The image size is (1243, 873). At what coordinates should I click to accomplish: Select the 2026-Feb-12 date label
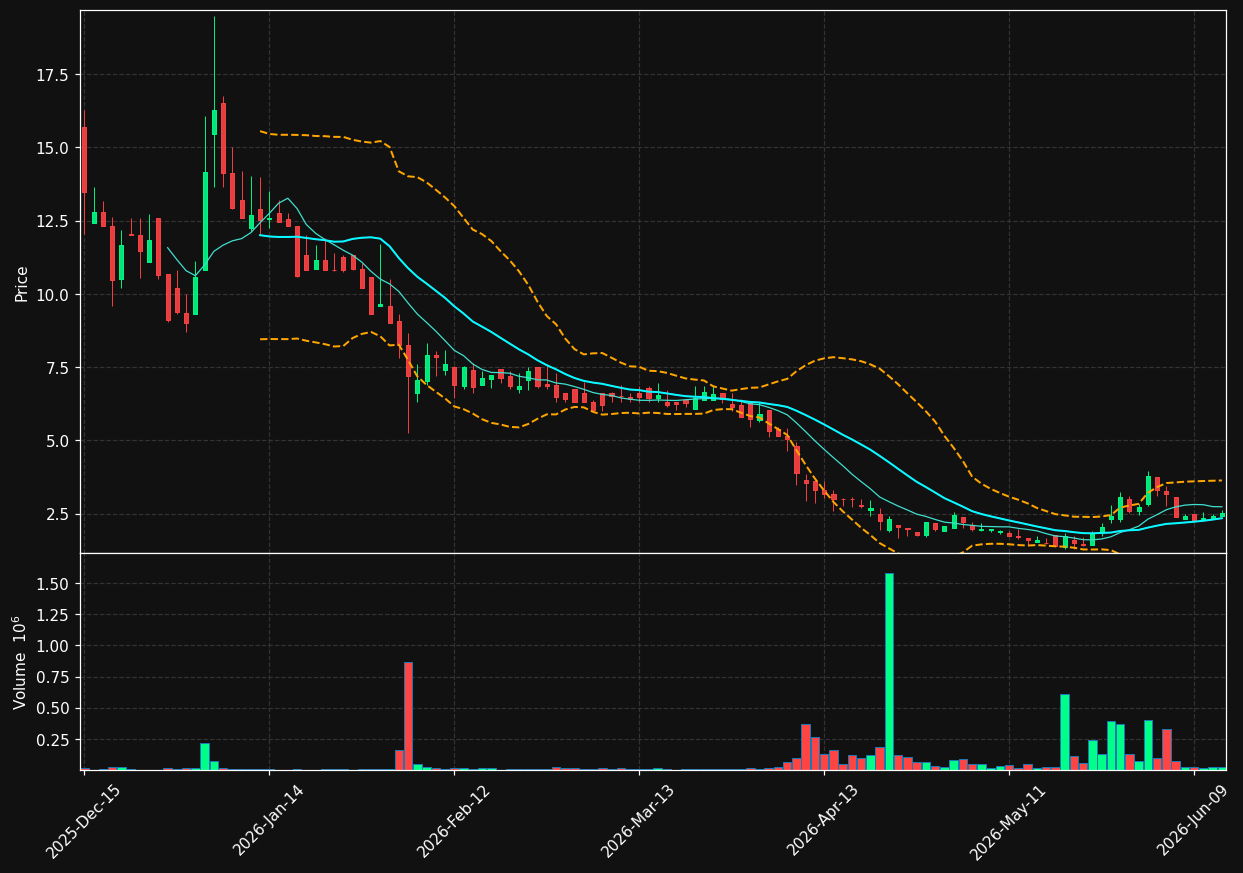453,820
